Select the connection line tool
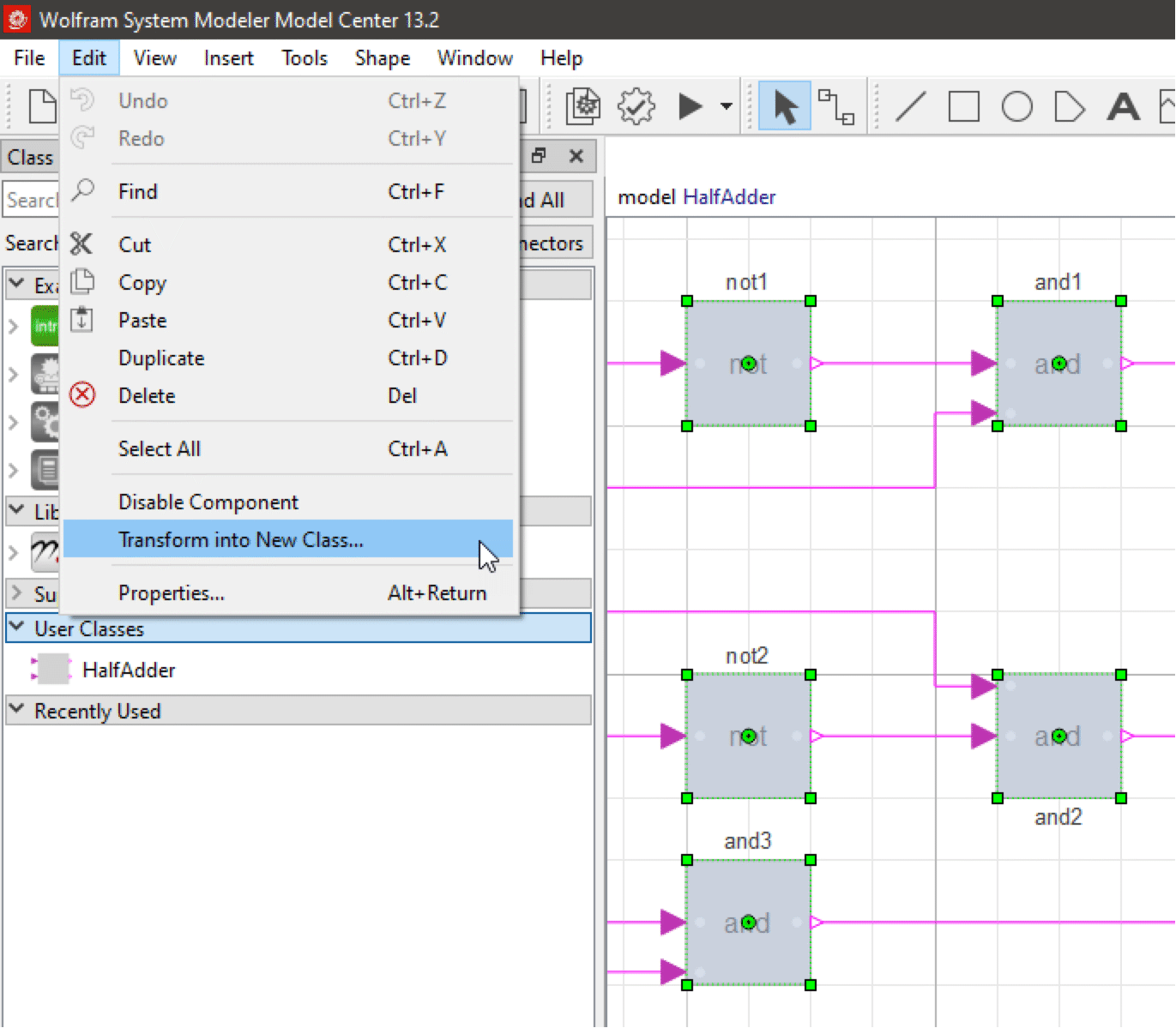The height and width of the screenshot is (1028, 1176). click(835, 106)
